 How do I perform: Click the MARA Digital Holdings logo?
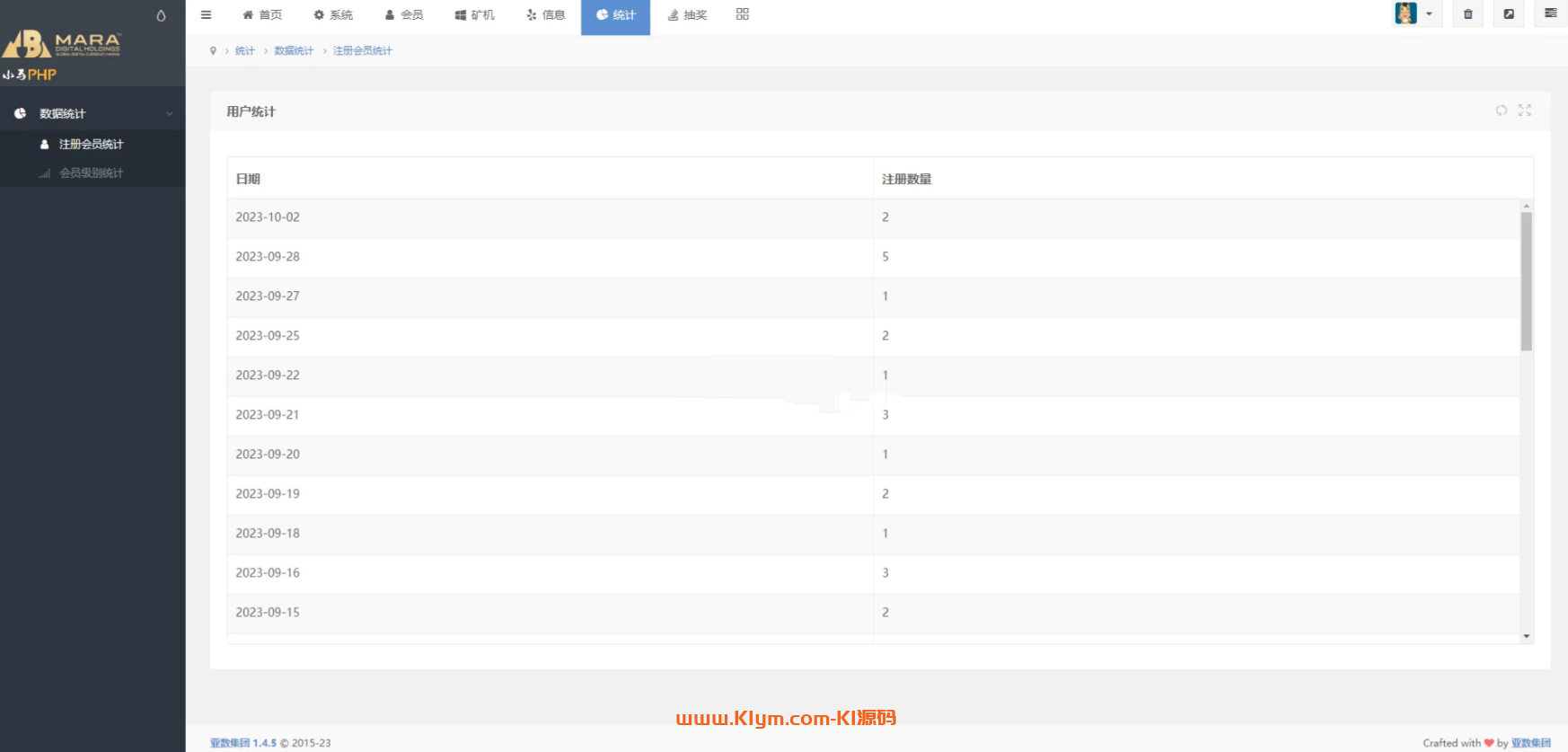tap(63, 43)
